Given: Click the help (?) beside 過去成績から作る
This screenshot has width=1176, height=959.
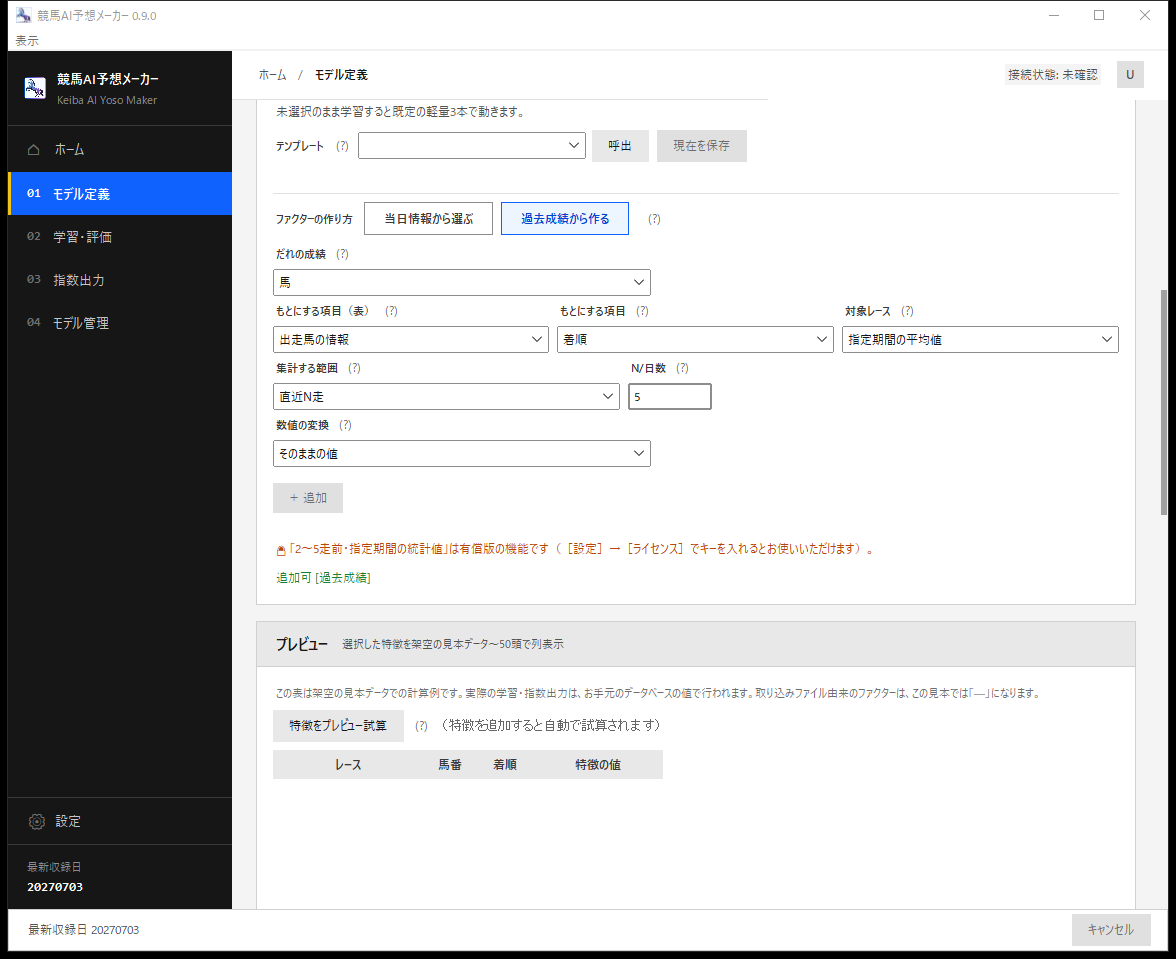Looking at the screenshot, I should pyautogui.click(x=654, y=219).
